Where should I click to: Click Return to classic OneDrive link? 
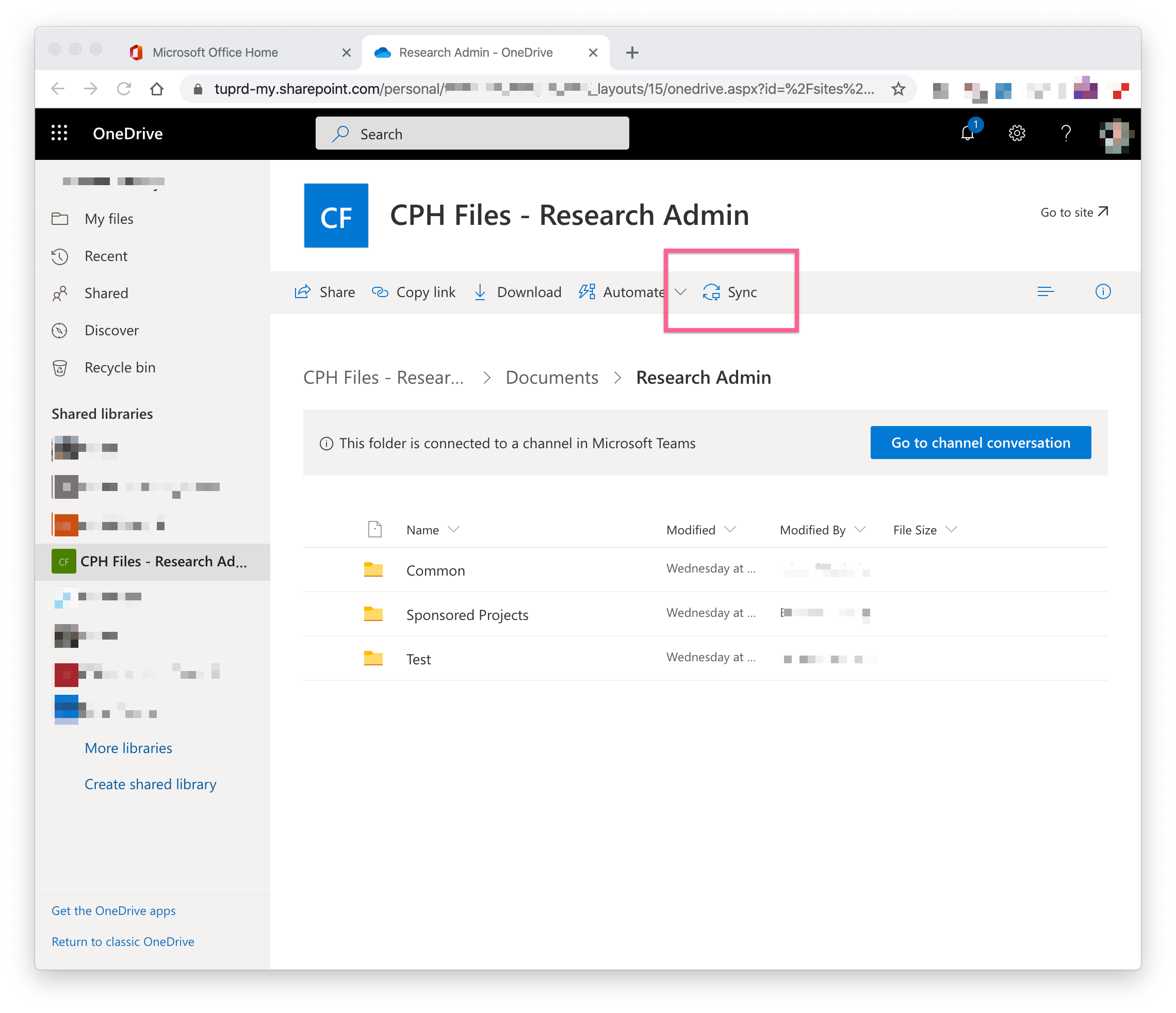[x=123, y=942]
